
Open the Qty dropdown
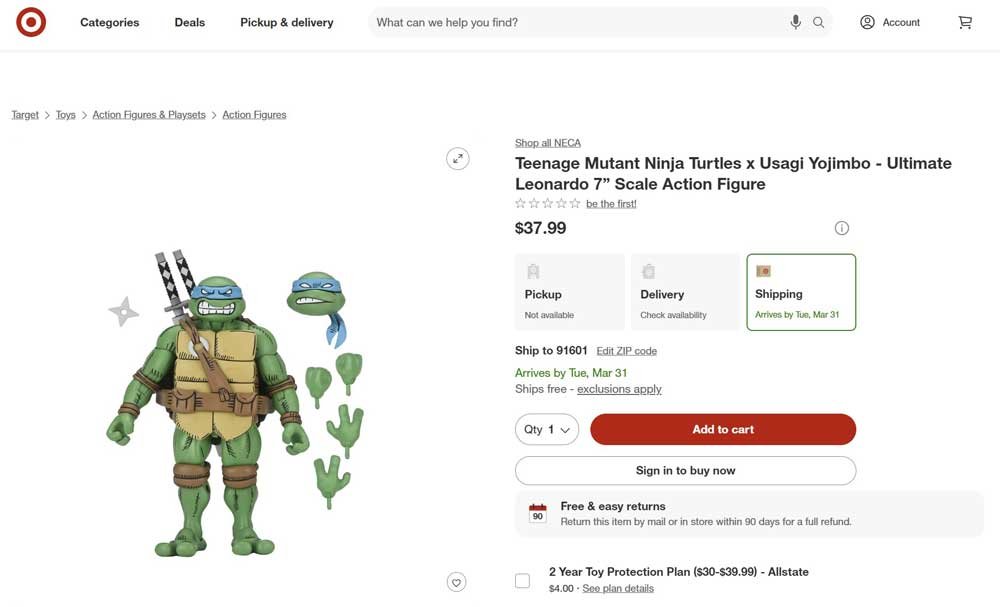547,429
